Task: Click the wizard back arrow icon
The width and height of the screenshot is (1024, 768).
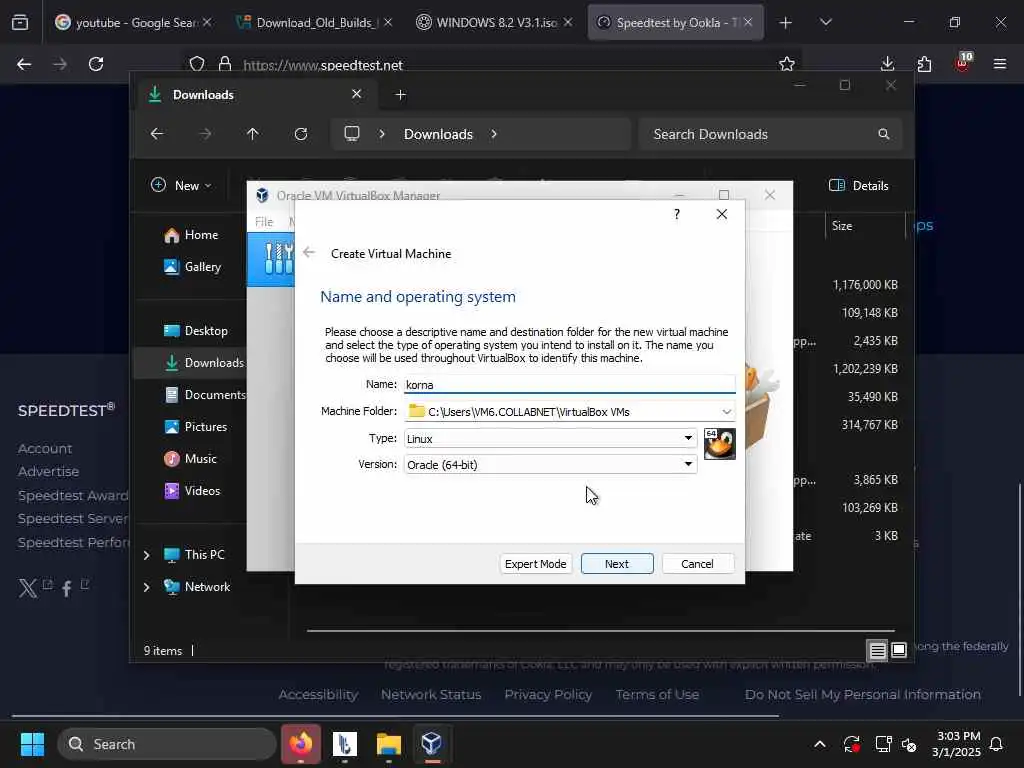Action: [x=309, y=253]
